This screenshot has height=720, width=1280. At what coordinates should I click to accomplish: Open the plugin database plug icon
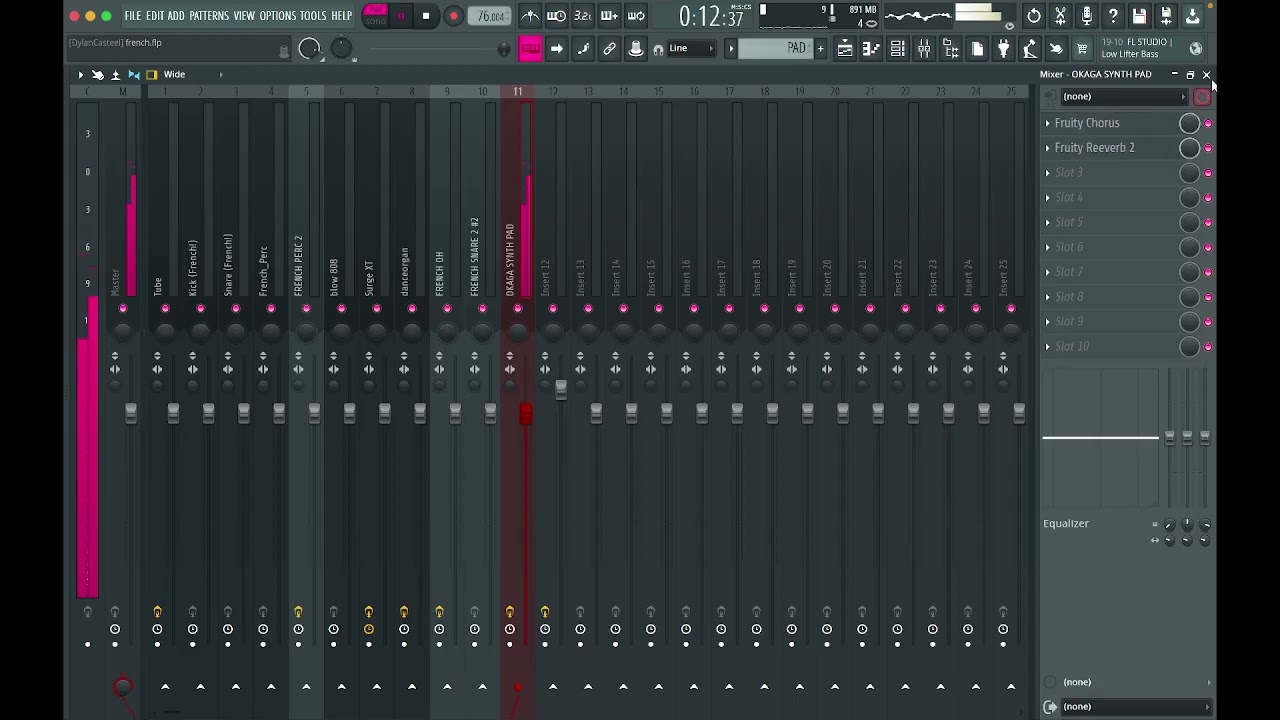pos(1003,48)
